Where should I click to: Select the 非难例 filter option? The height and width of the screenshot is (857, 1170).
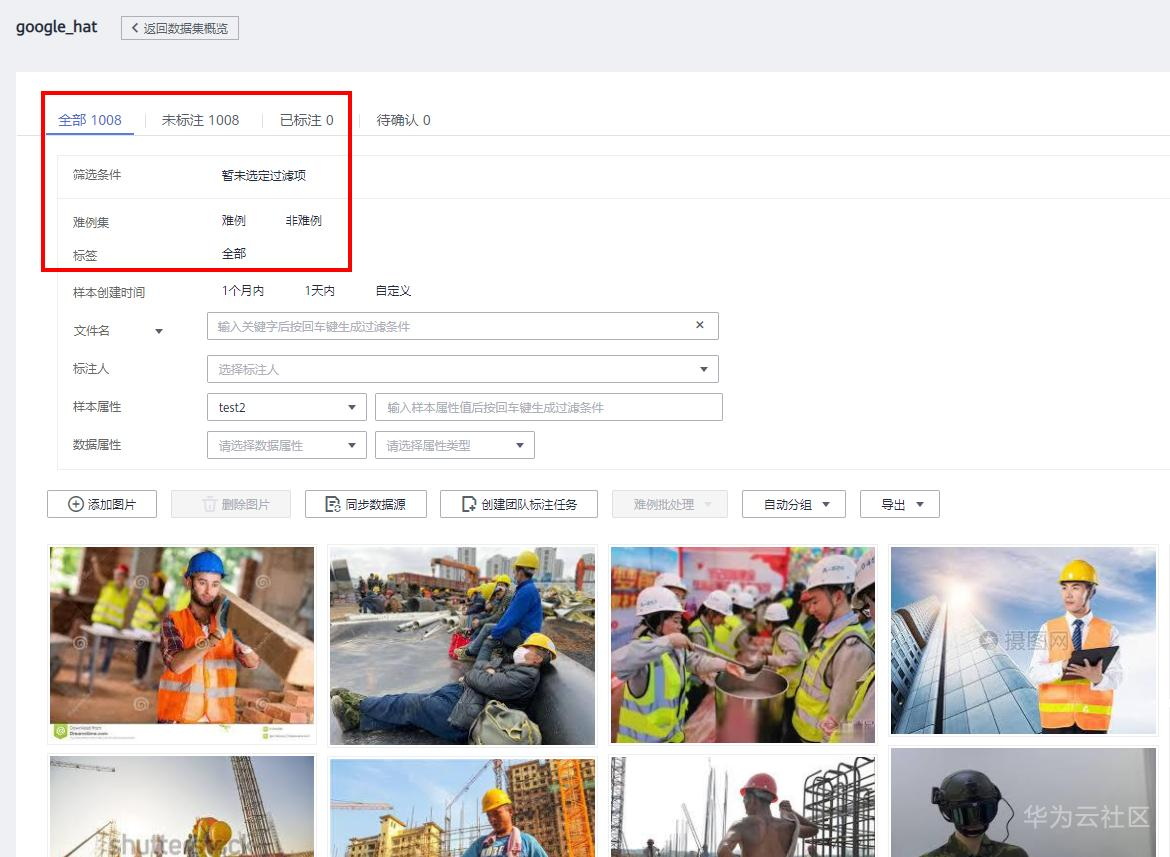click(304, 221)
